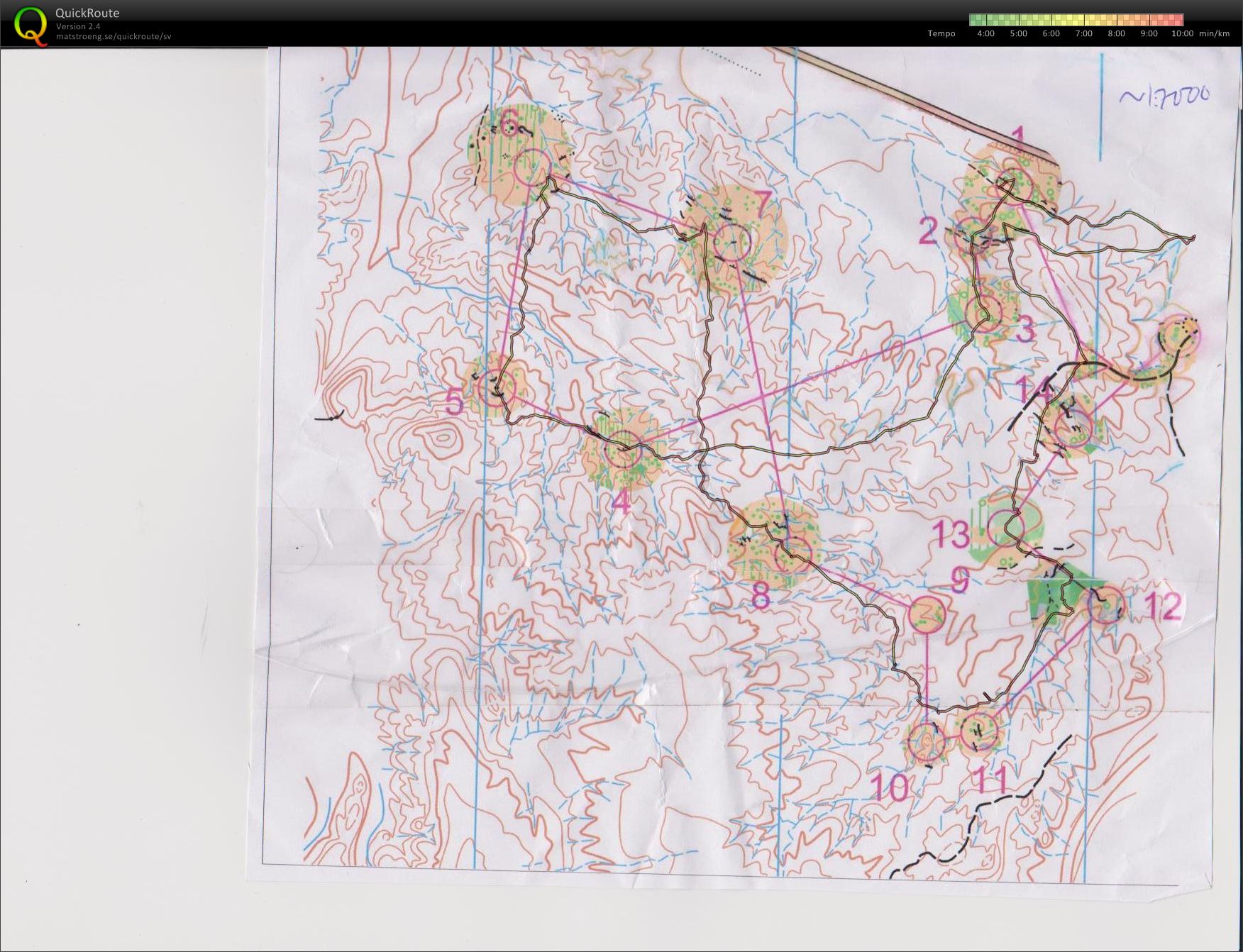Click the 7:00 tempo scale value
The image size is (1243, 952).
click(1083, 33)
